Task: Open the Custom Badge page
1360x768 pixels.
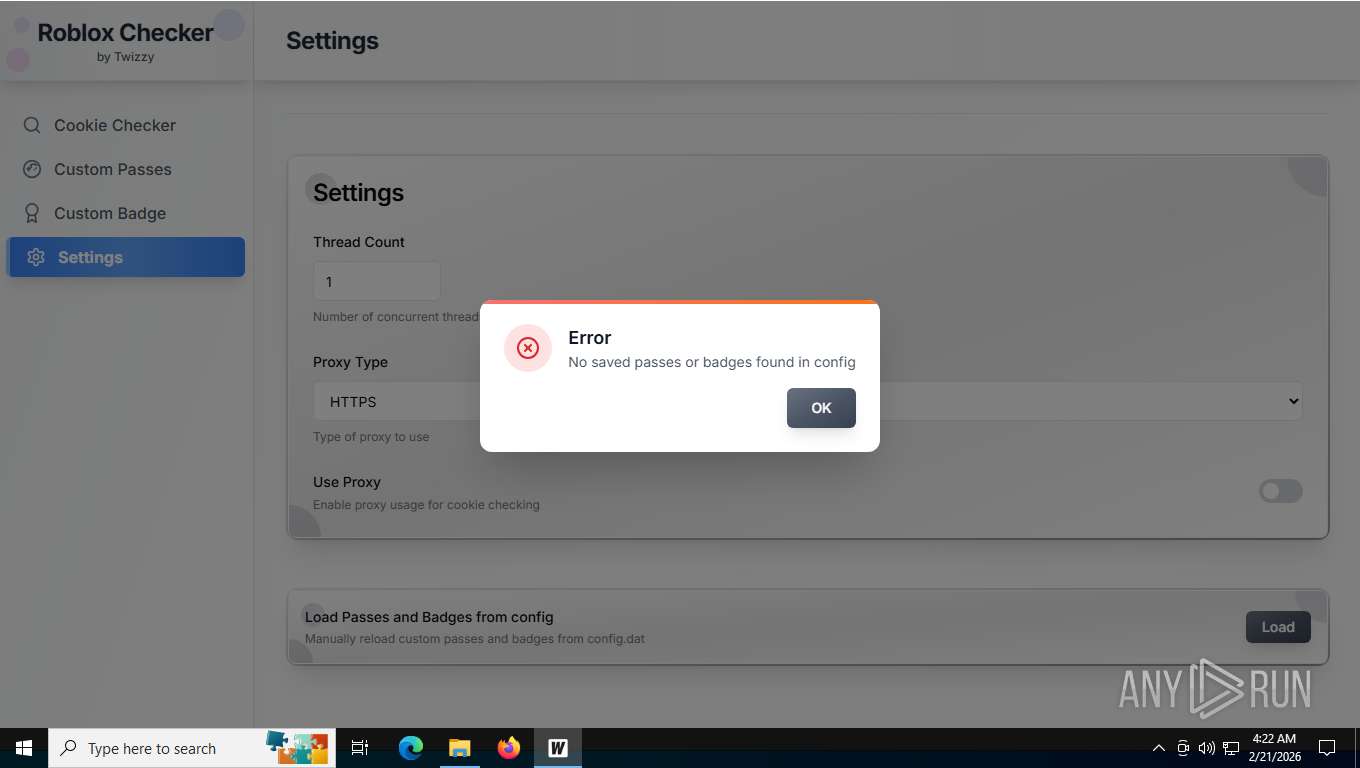Action: [126, 213]
